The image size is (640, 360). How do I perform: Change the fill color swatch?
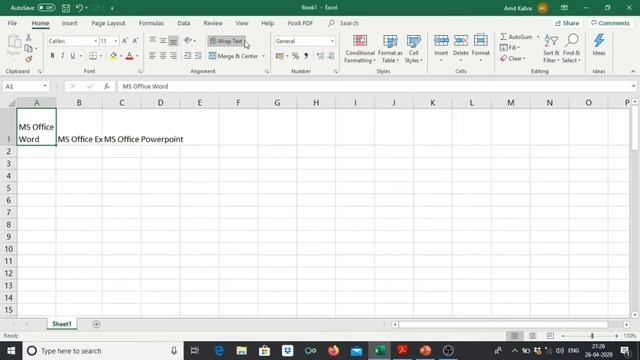pyautogui.click(x=113, y=56)
